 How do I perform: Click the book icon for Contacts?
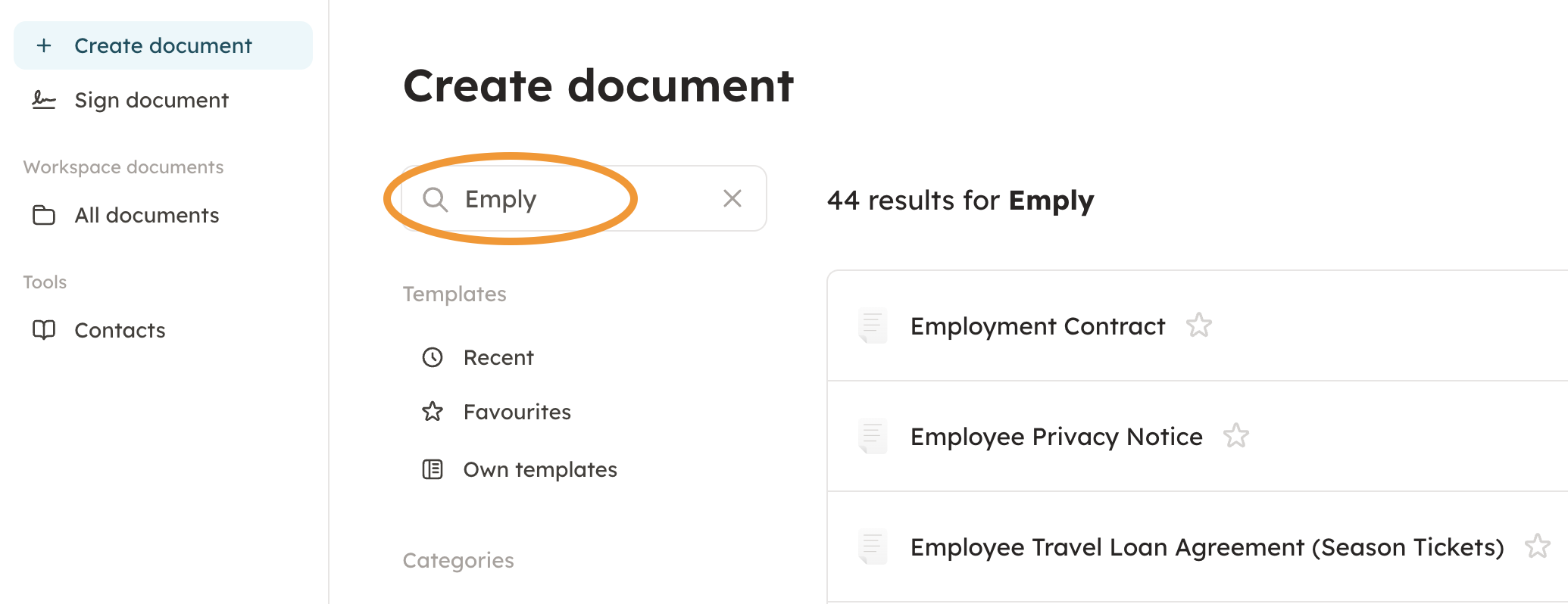44,330
